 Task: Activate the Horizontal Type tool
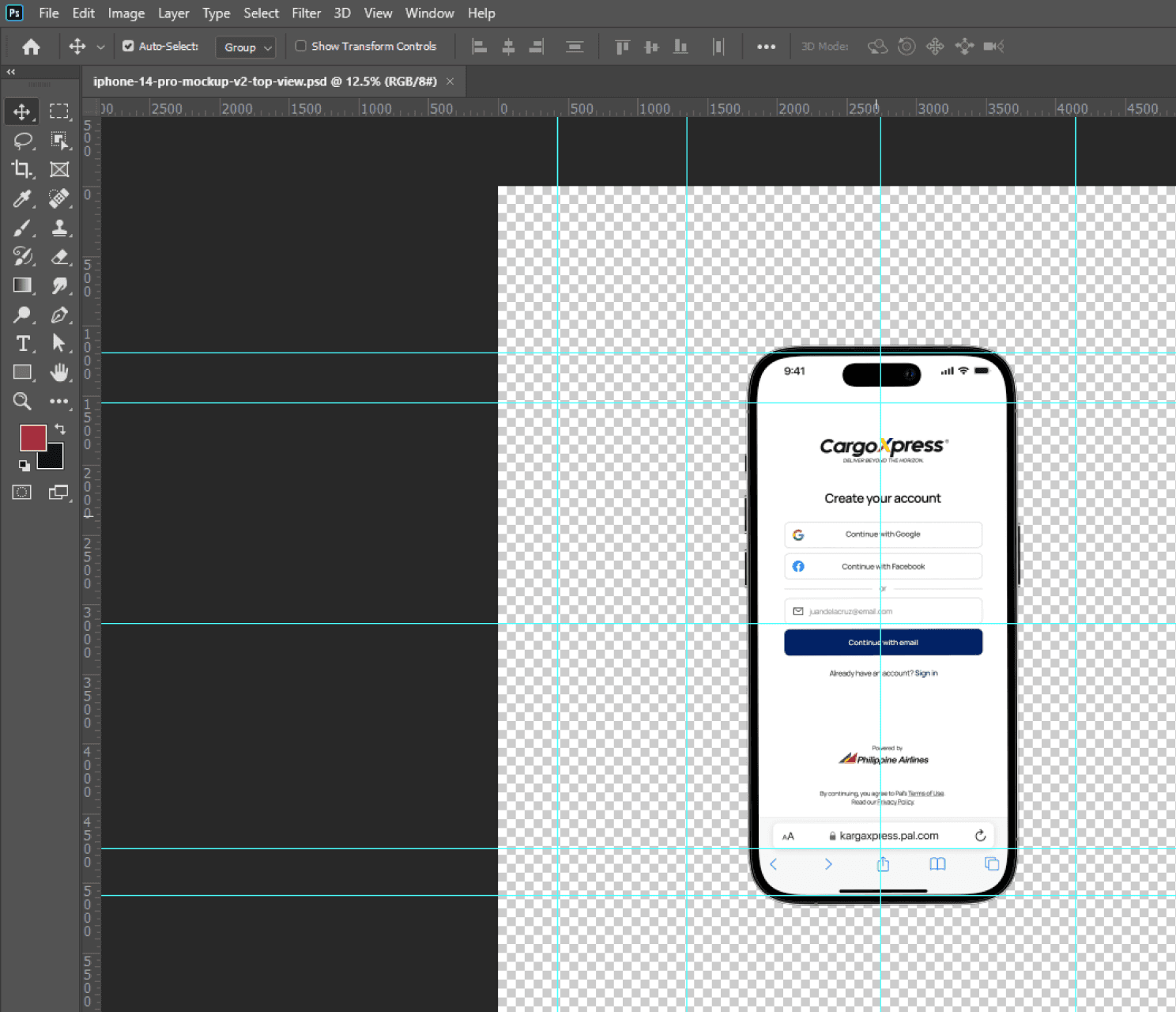(22, 343)
